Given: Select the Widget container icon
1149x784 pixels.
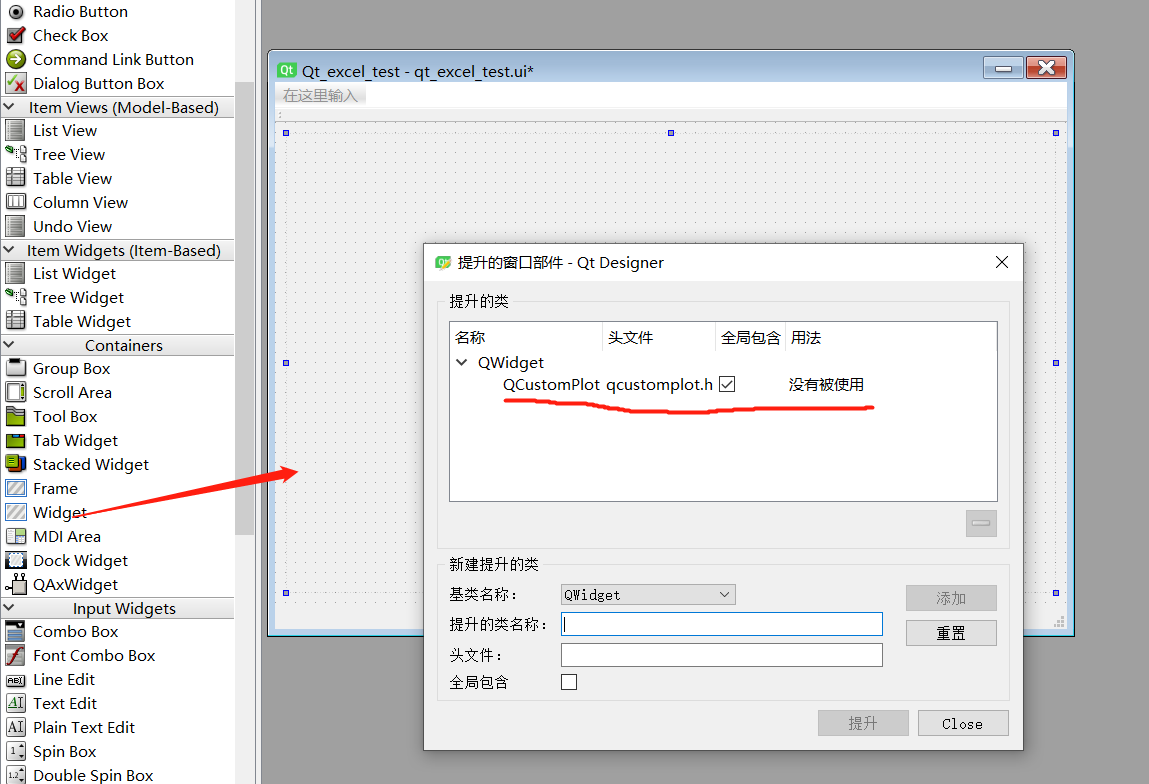Looking at the screenshot, I should pyautogui.click(x=15, y=512).
